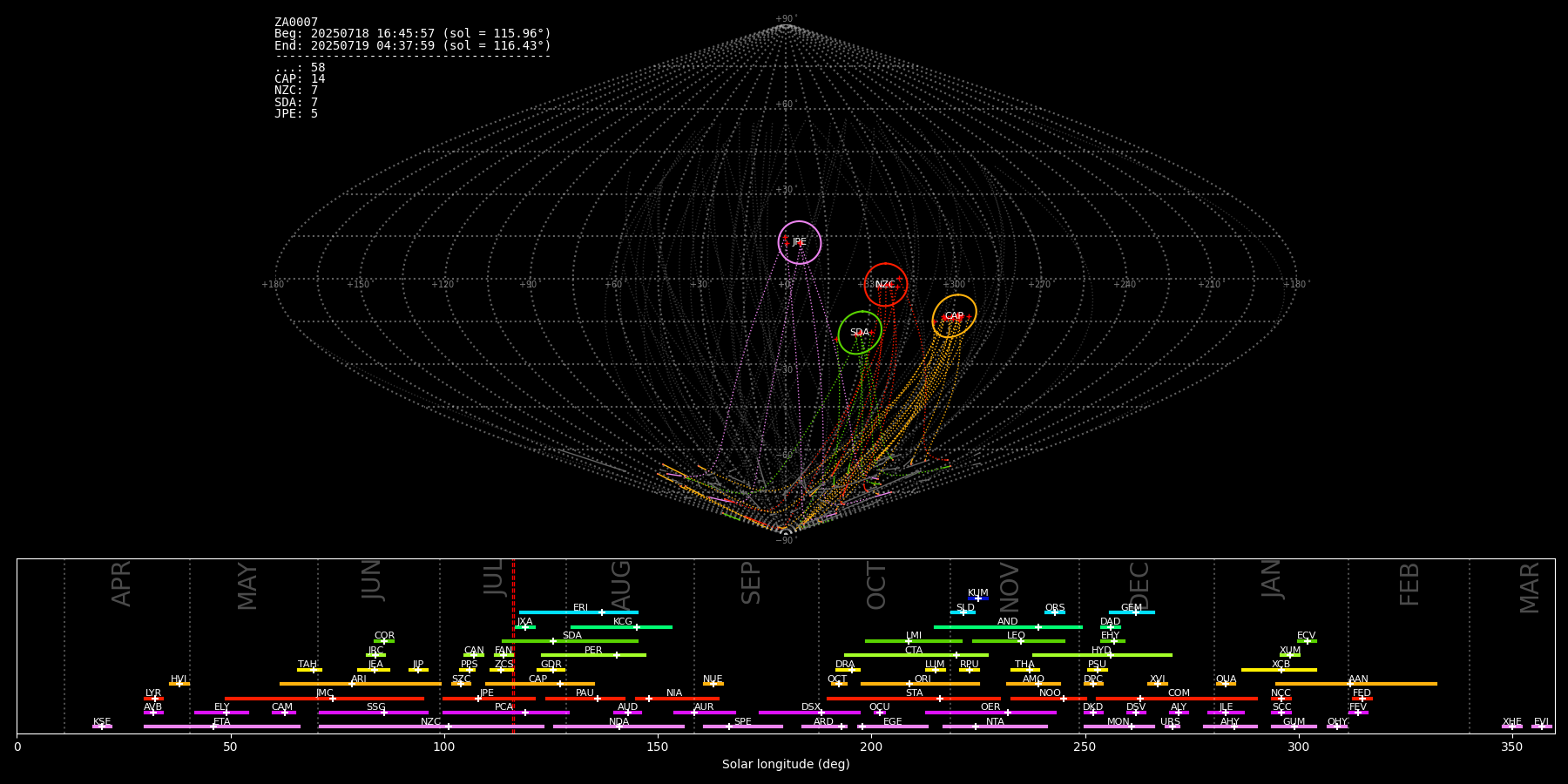Click the red dashed current-date marker in timeline
This screenshot has width=1568, height=784.
coord(513,645)
